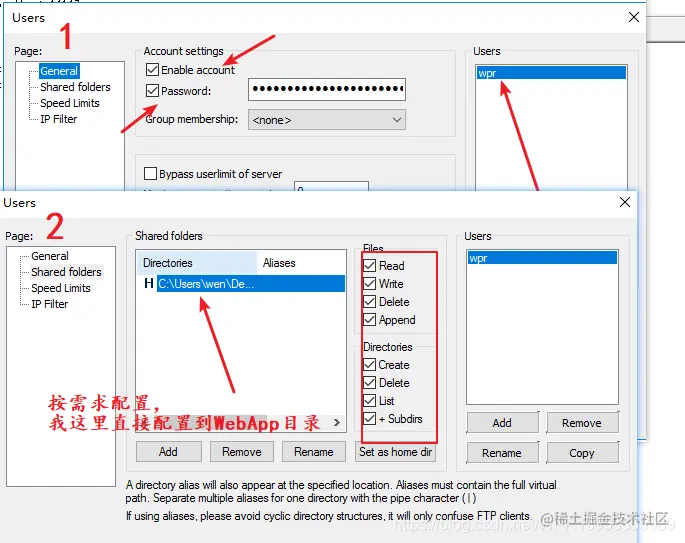Click Set as home dir button

point(395,452)
